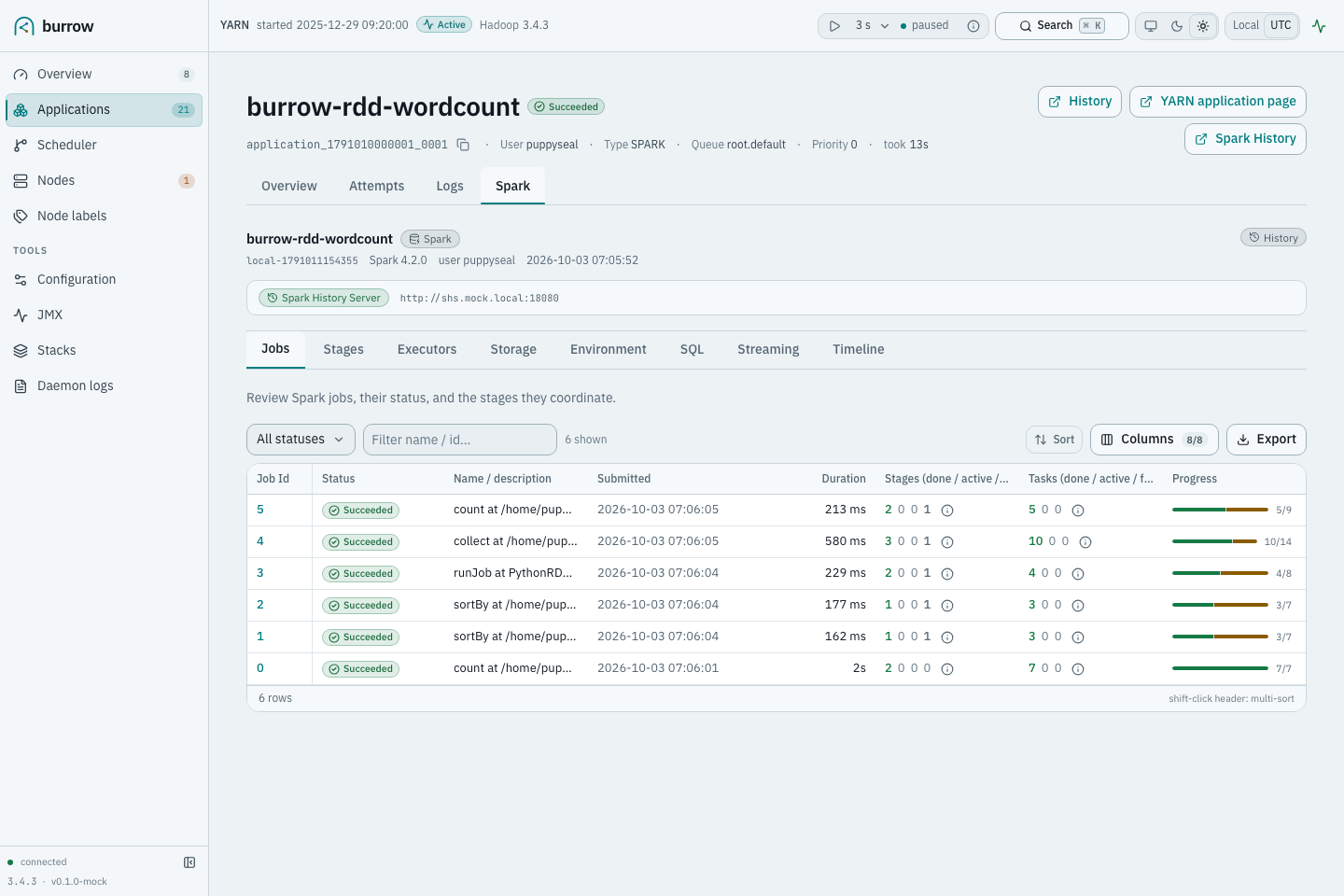Export the jobs table

[x=1267, y=440]
